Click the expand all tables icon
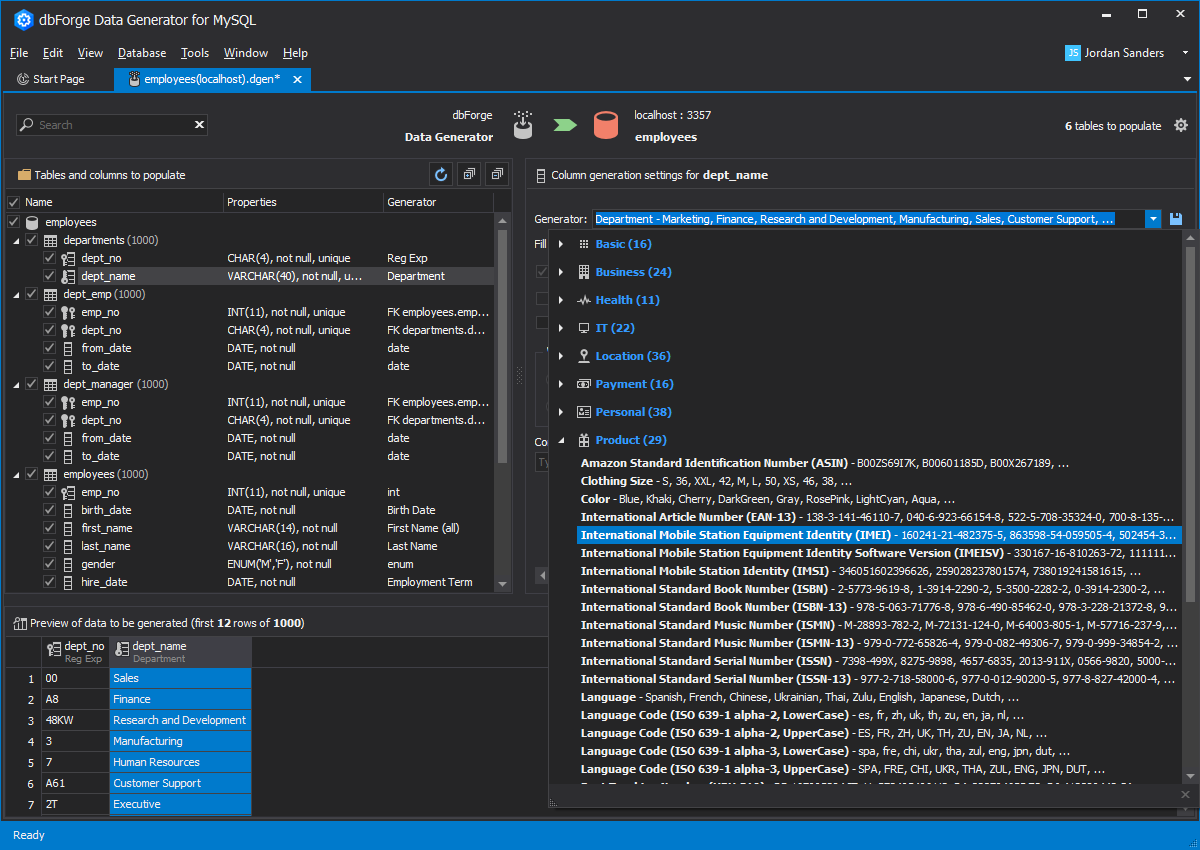This screenshot has height=850, width=1200. (469, 174)
